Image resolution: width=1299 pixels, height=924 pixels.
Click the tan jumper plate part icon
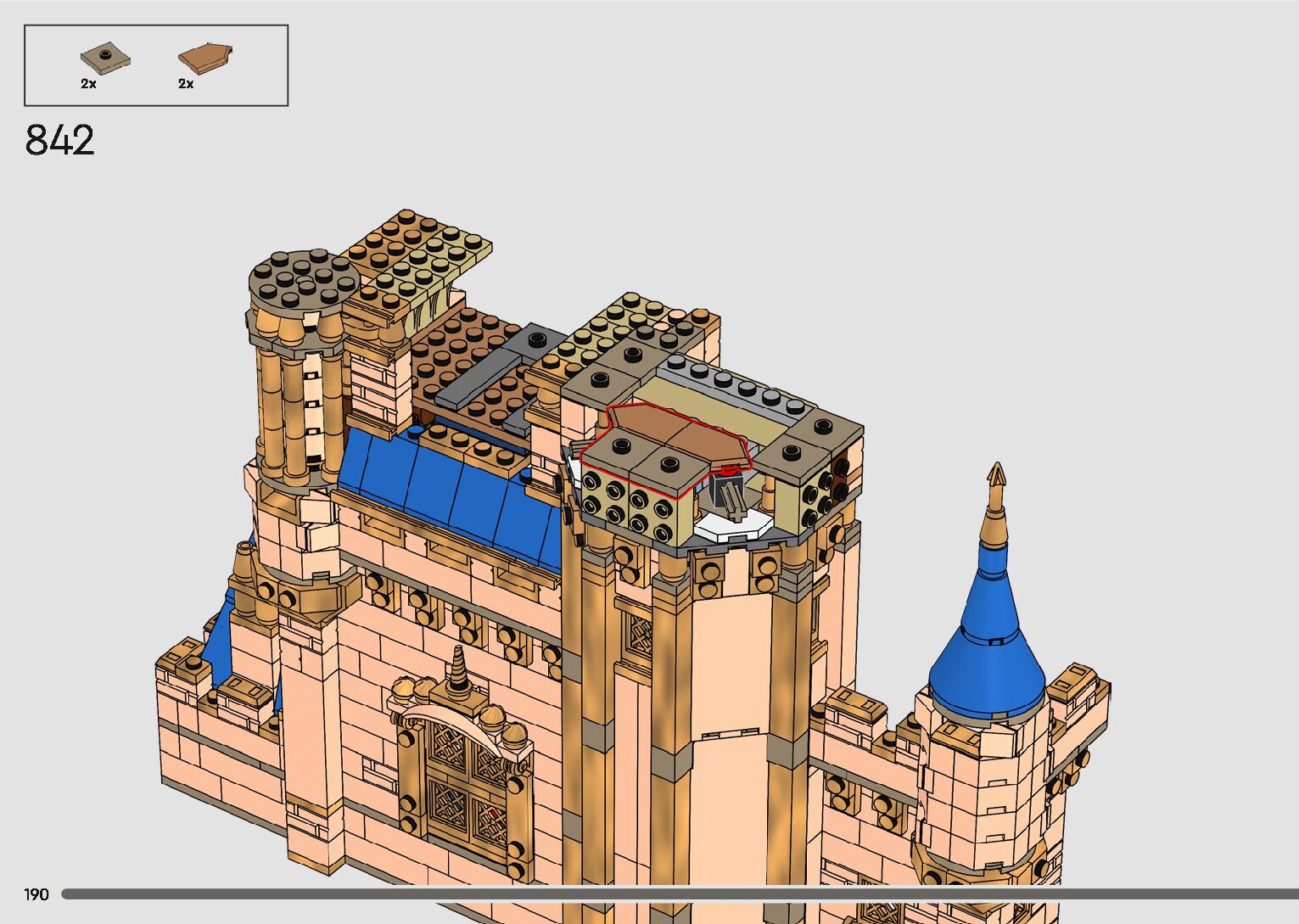point(105,59)
